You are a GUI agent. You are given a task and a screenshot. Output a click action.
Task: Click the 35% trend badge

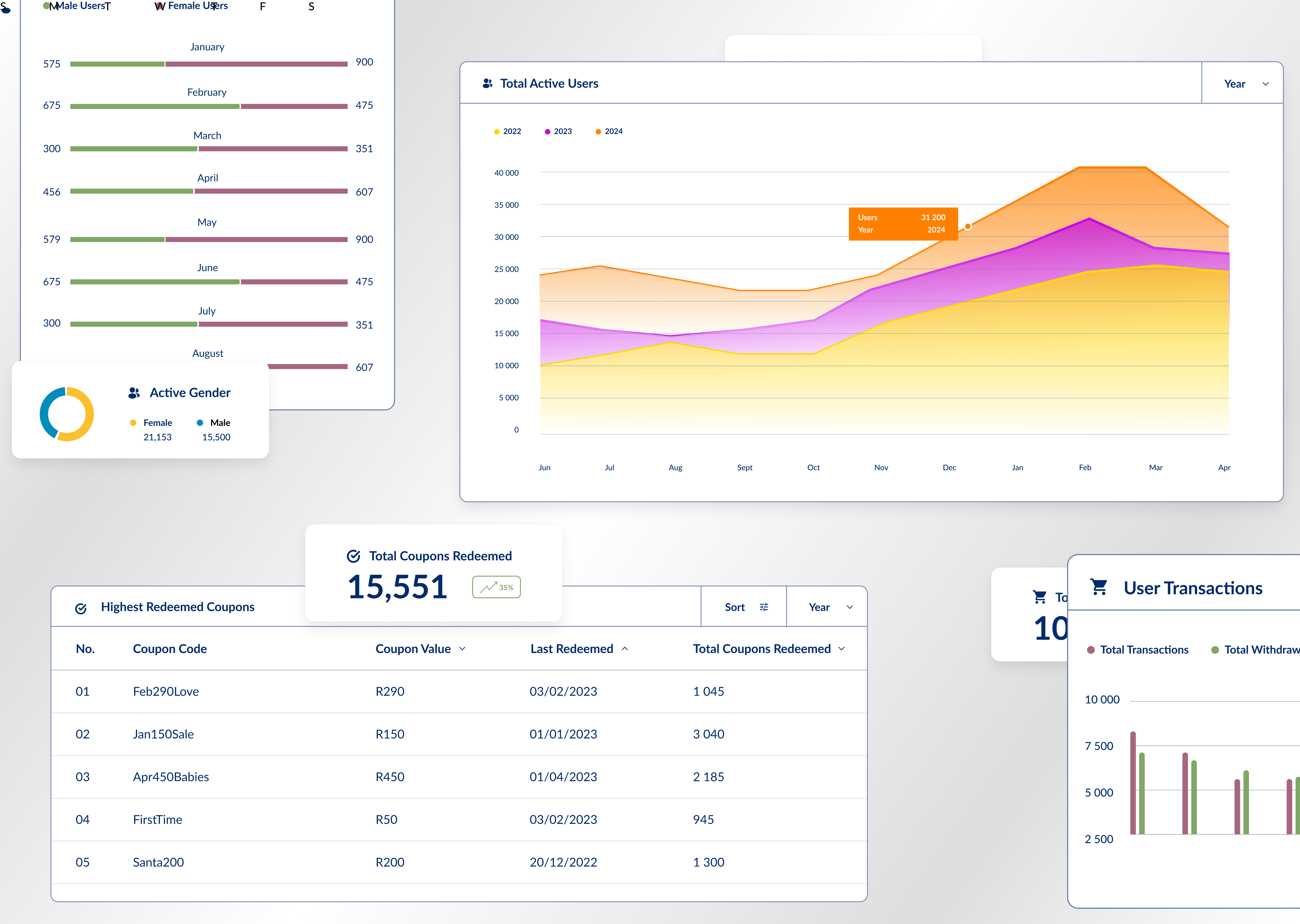(496, 587)
